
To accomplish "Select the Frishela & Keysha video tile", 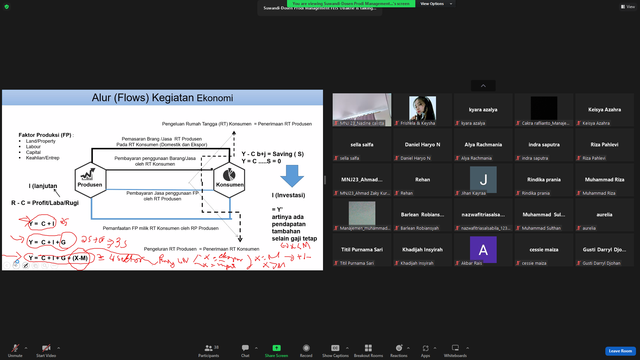I will (x=422, y=109).
